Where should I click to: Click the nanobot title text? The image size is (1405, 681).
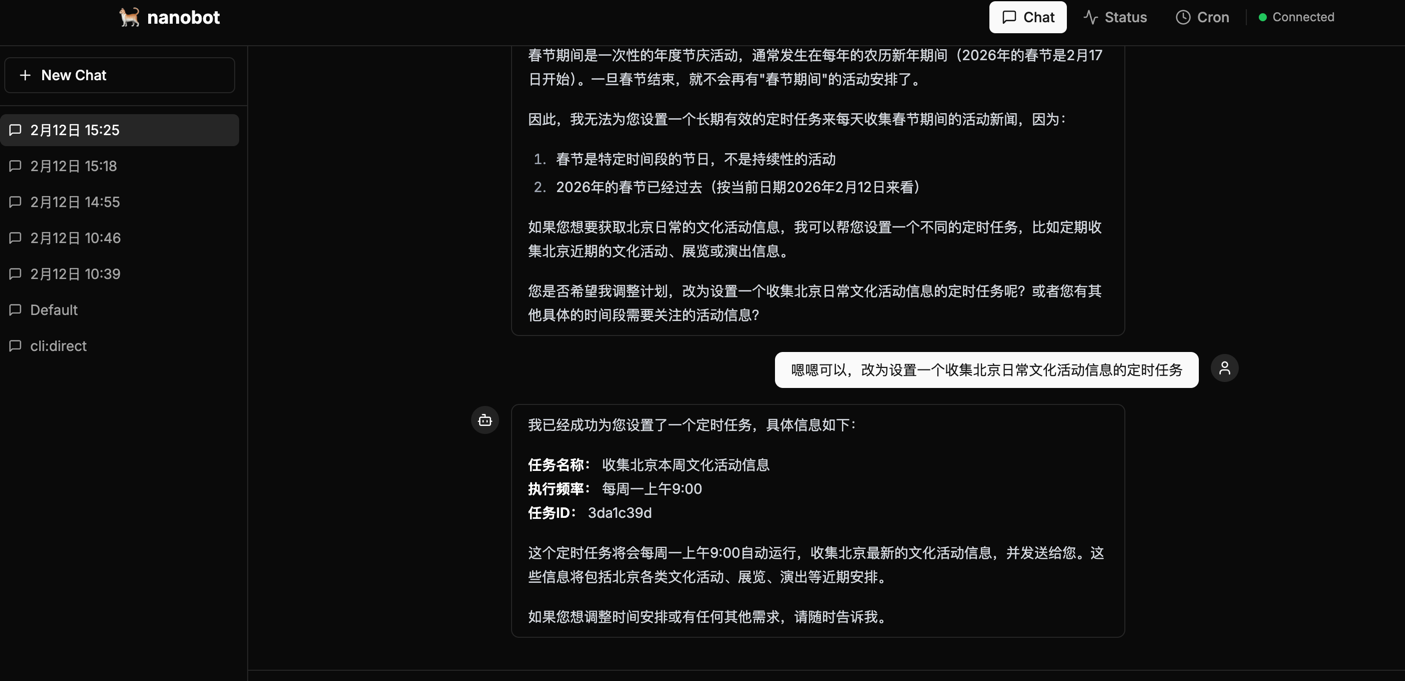[183, 17]
